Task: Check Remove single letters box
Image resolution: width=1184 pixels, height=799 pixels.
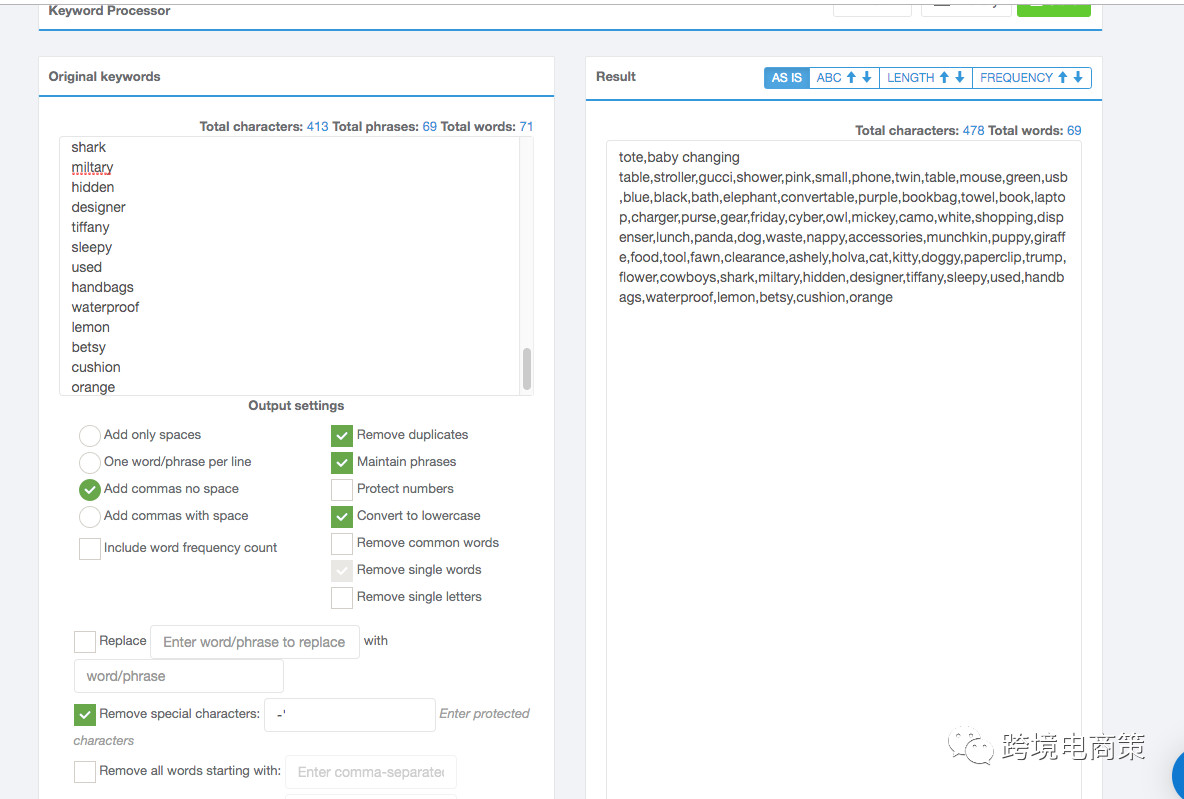Action: [x=342, y=597]
